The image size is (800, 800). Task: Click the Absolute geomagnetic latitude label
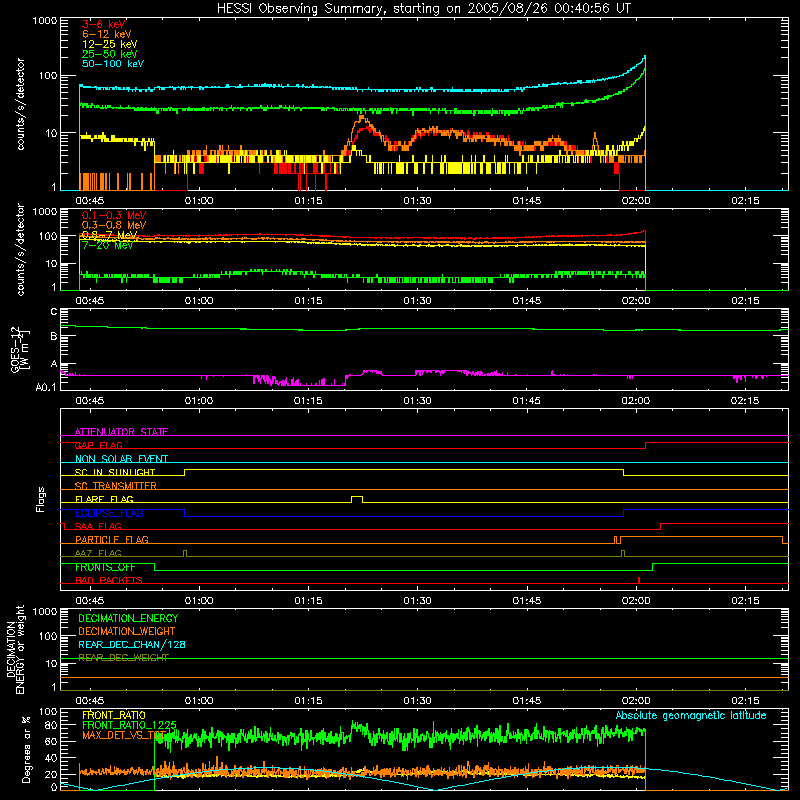click(x=691, y=715)
